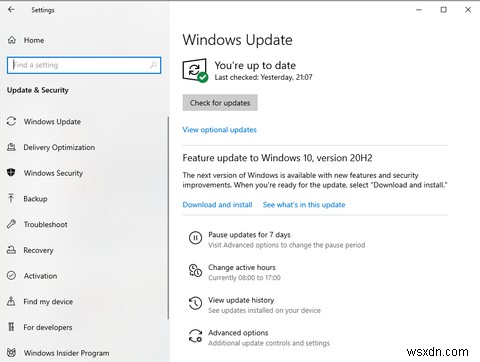Click 'Last checked: Yesterday, 21:07' text

click(x=263, y=77)
